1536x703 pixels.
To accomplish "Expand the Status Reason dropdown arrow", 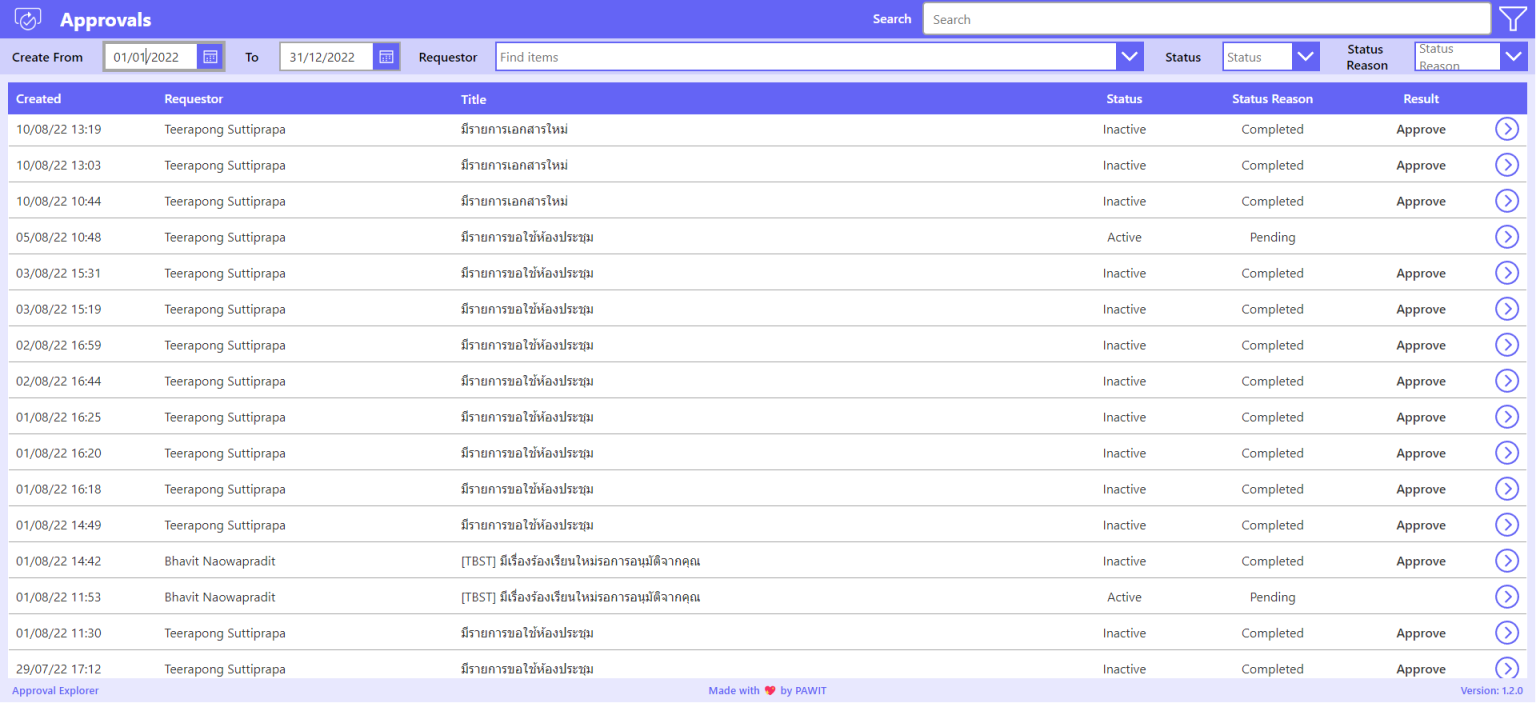I will tap(1514, 57).
